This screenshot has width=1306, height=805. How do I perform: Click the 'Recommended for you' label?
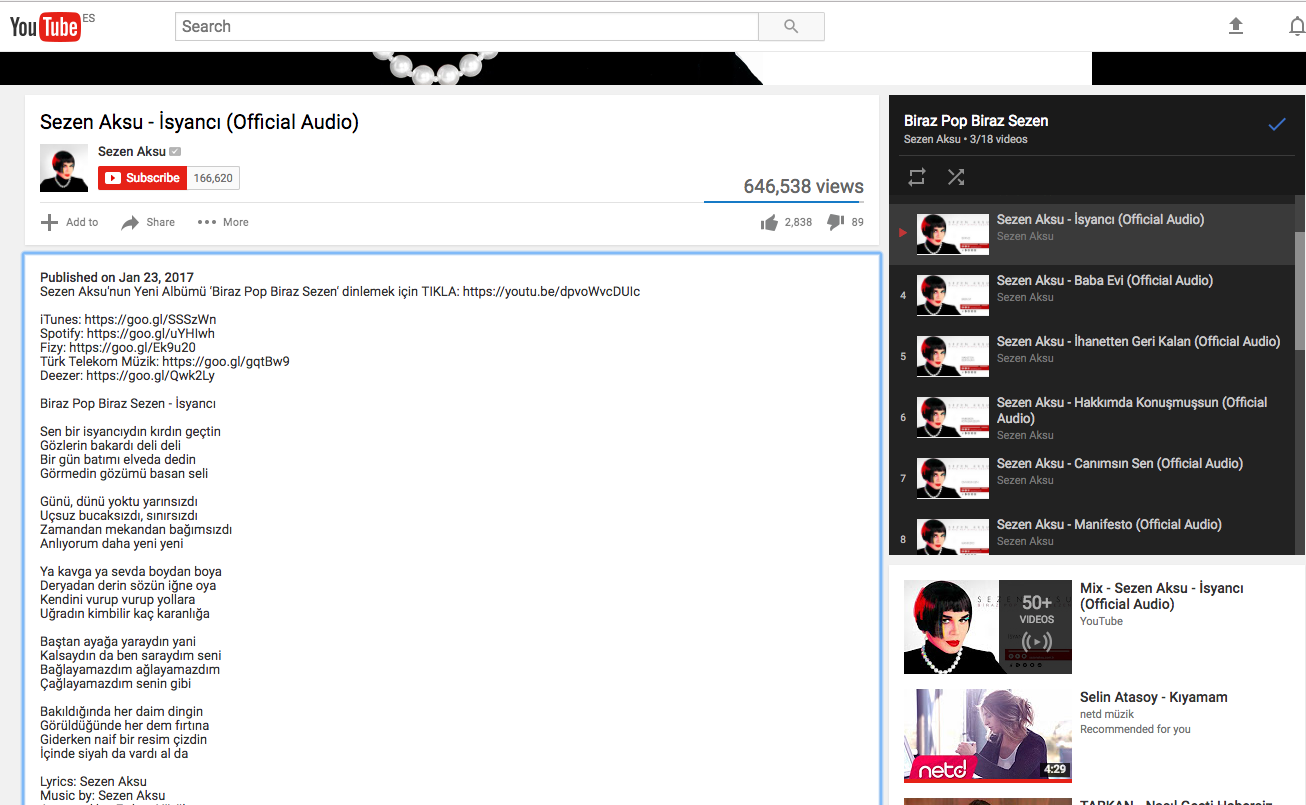(x=1135, y=729)
